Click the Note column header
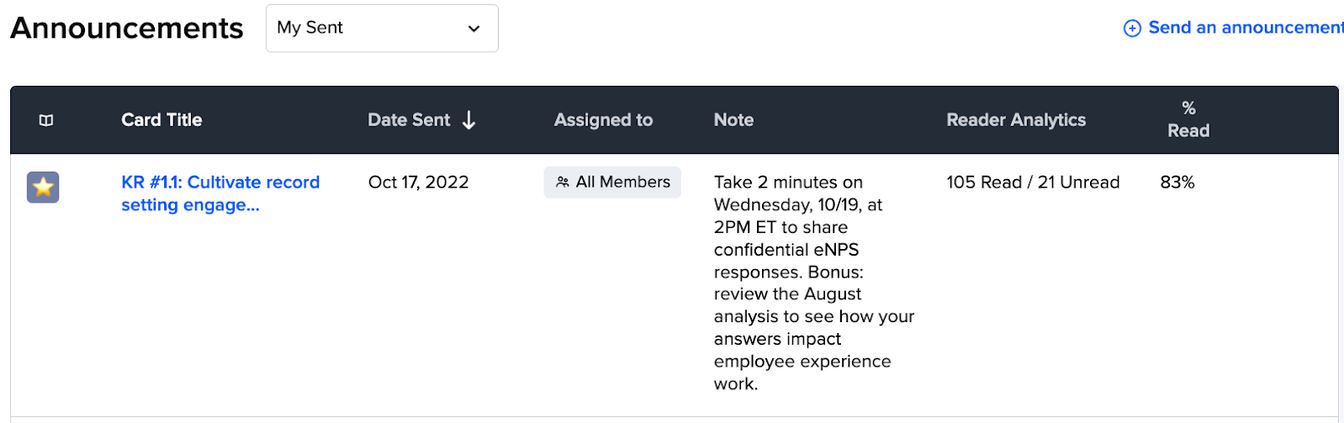This screenshot has height=423, width=1344. tap(734, 120)
